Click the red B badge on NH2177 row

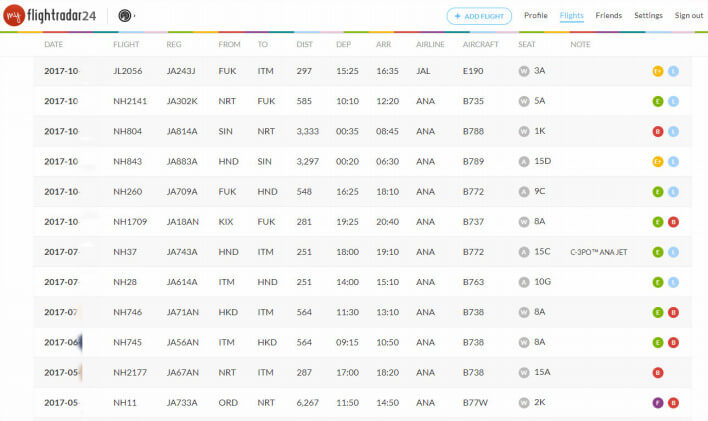click(x=657, y=373)
